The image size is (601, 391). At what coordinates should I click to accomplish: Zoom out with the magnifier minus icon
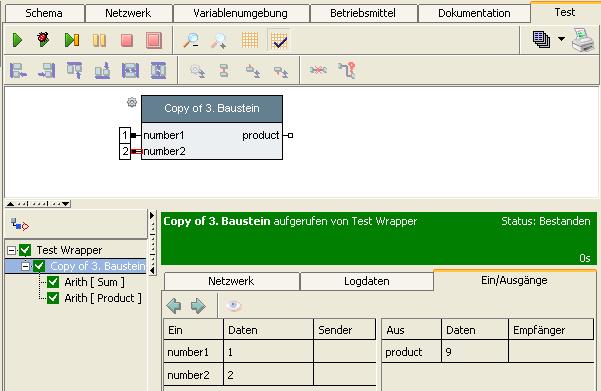(191, 40)
